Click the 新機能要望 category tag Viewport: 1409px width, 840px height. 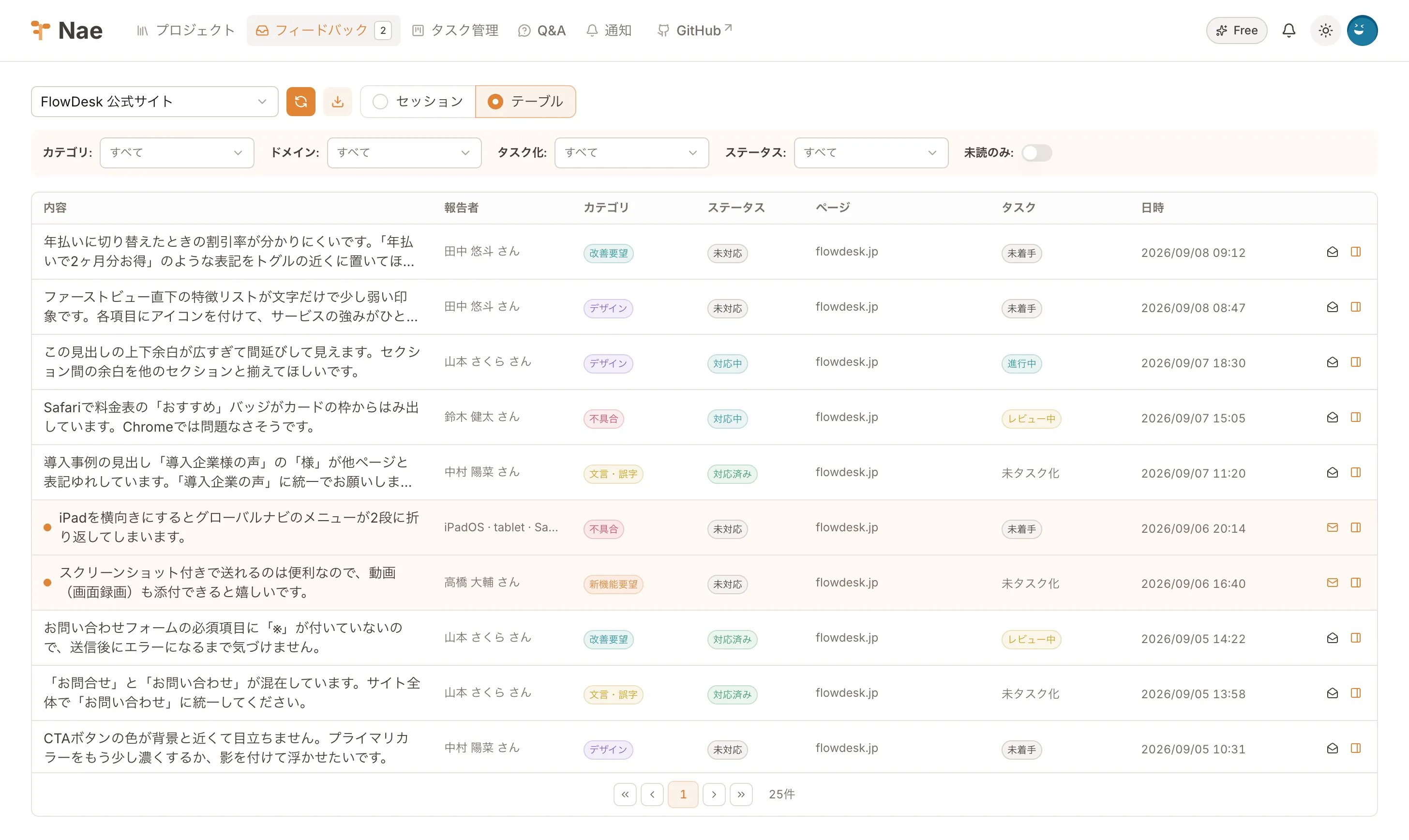[x=613, y=584]
